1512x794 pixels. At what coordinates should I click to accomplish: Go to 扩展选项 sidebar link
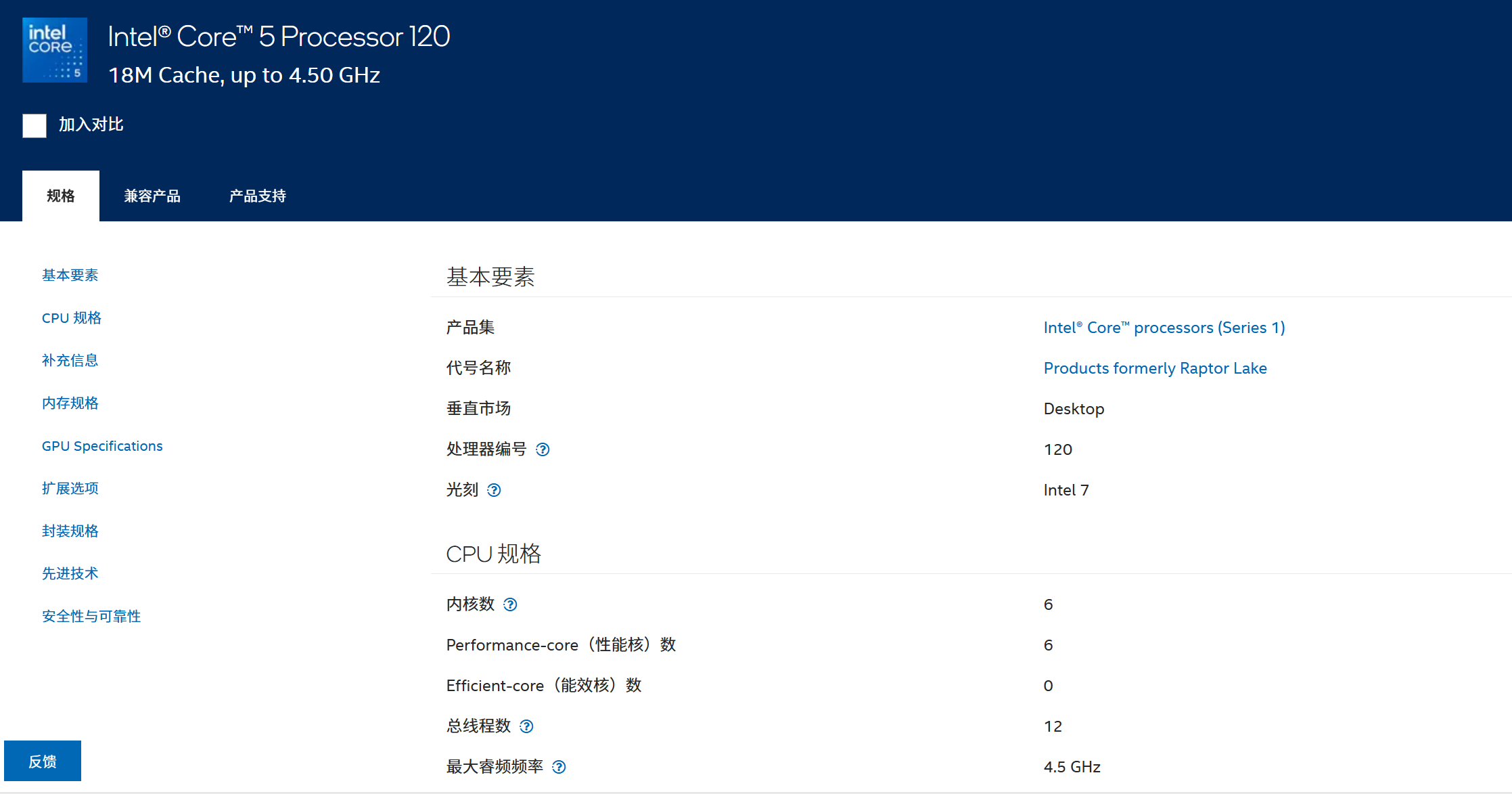70,488
